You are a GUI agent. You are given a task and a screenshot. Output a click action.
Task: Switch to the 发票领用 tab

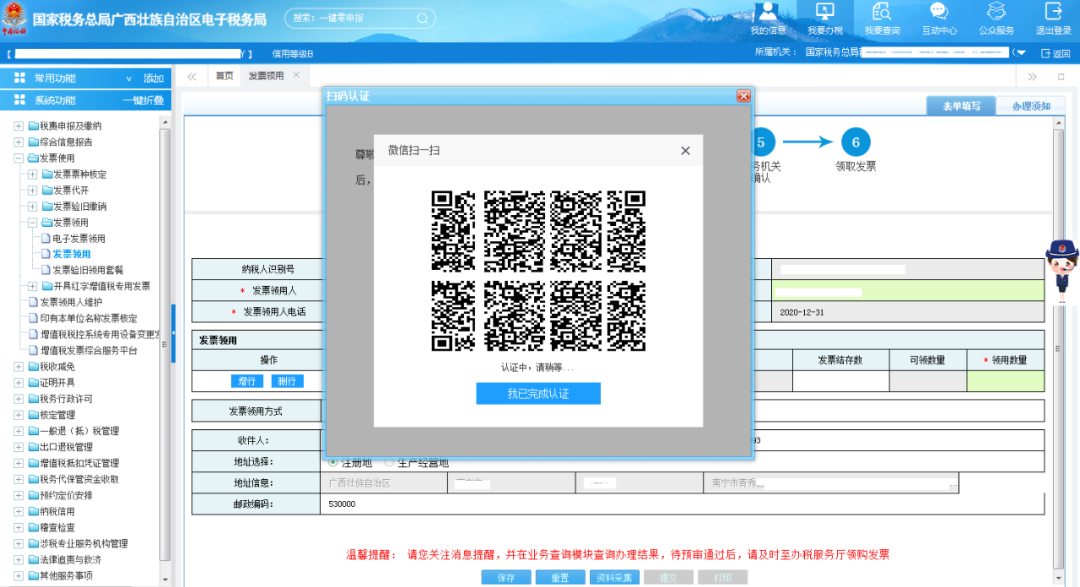pos(266,76)
